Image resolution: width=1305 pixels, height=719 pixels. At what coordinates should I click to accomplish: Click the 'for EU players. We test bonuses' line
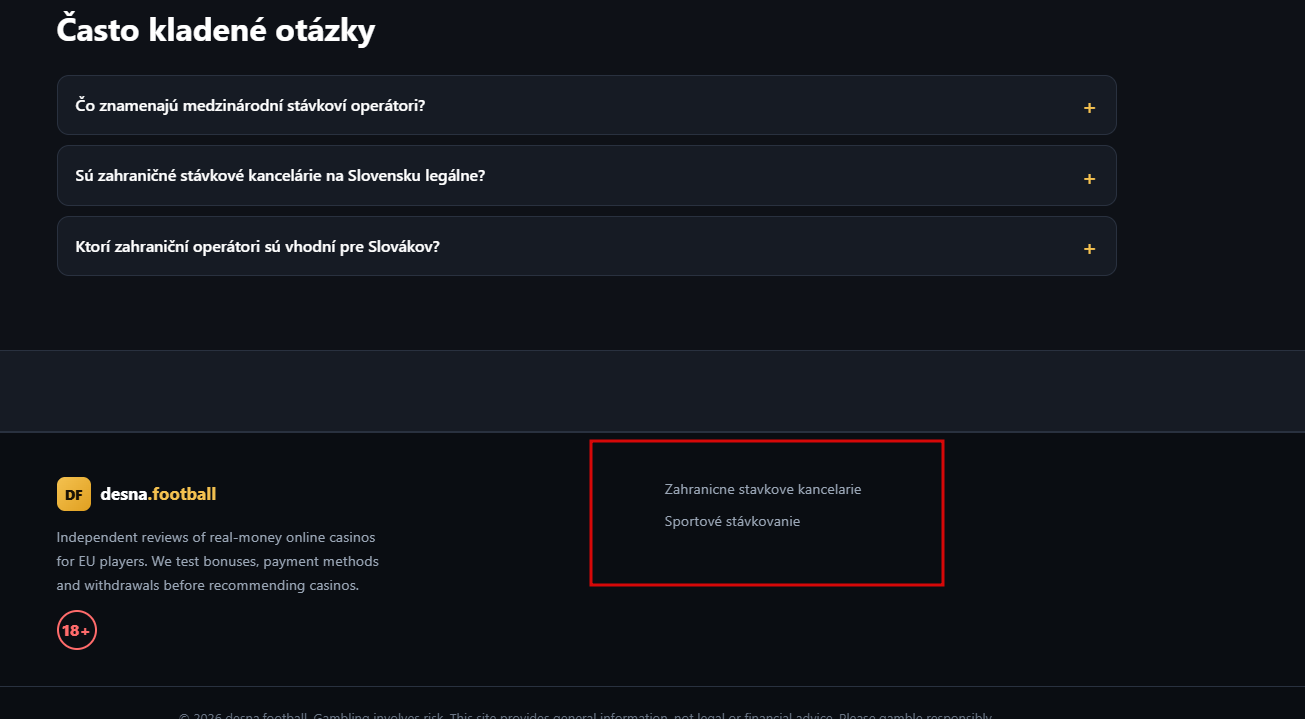[218, 562]
